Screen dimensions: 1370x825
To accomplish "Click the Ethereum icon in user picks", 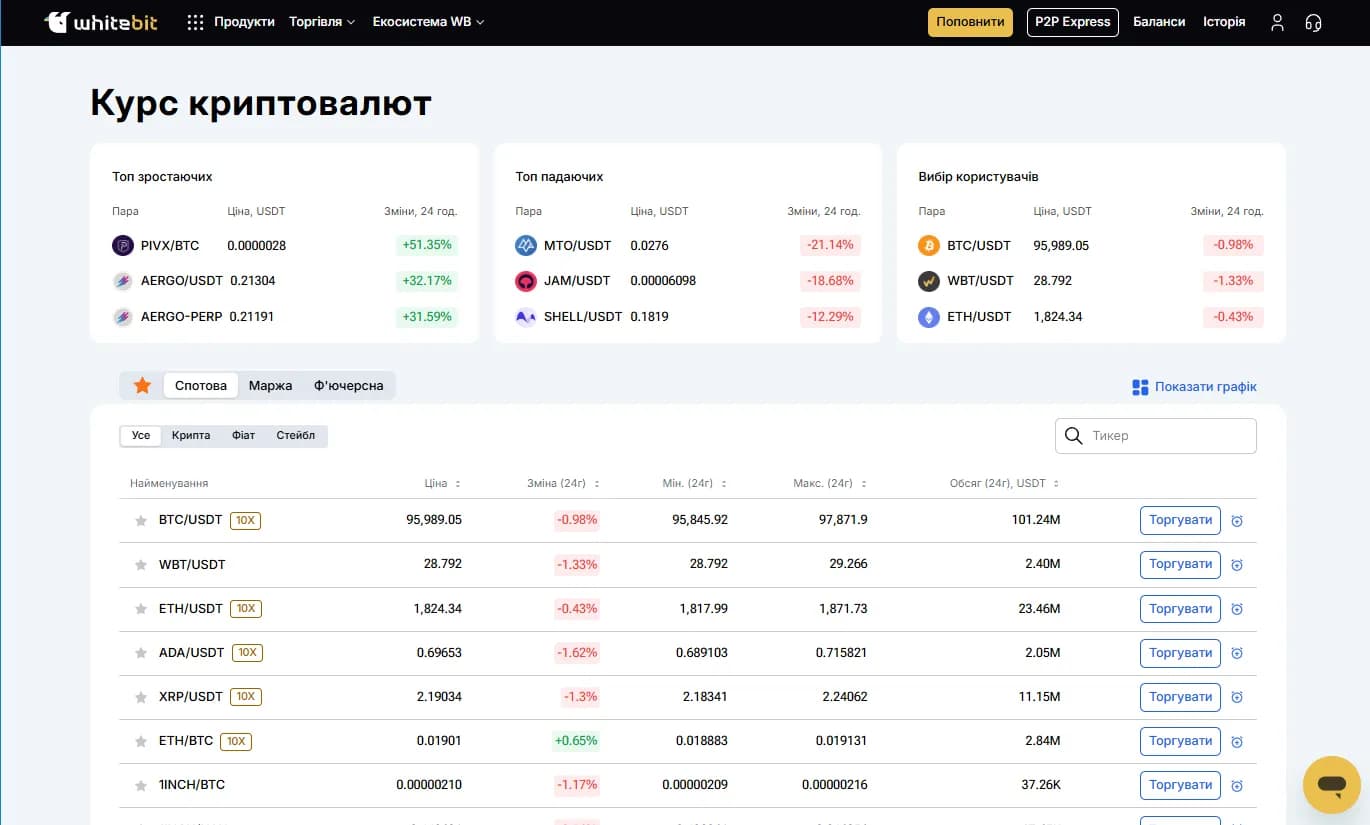I will (929, 317).
